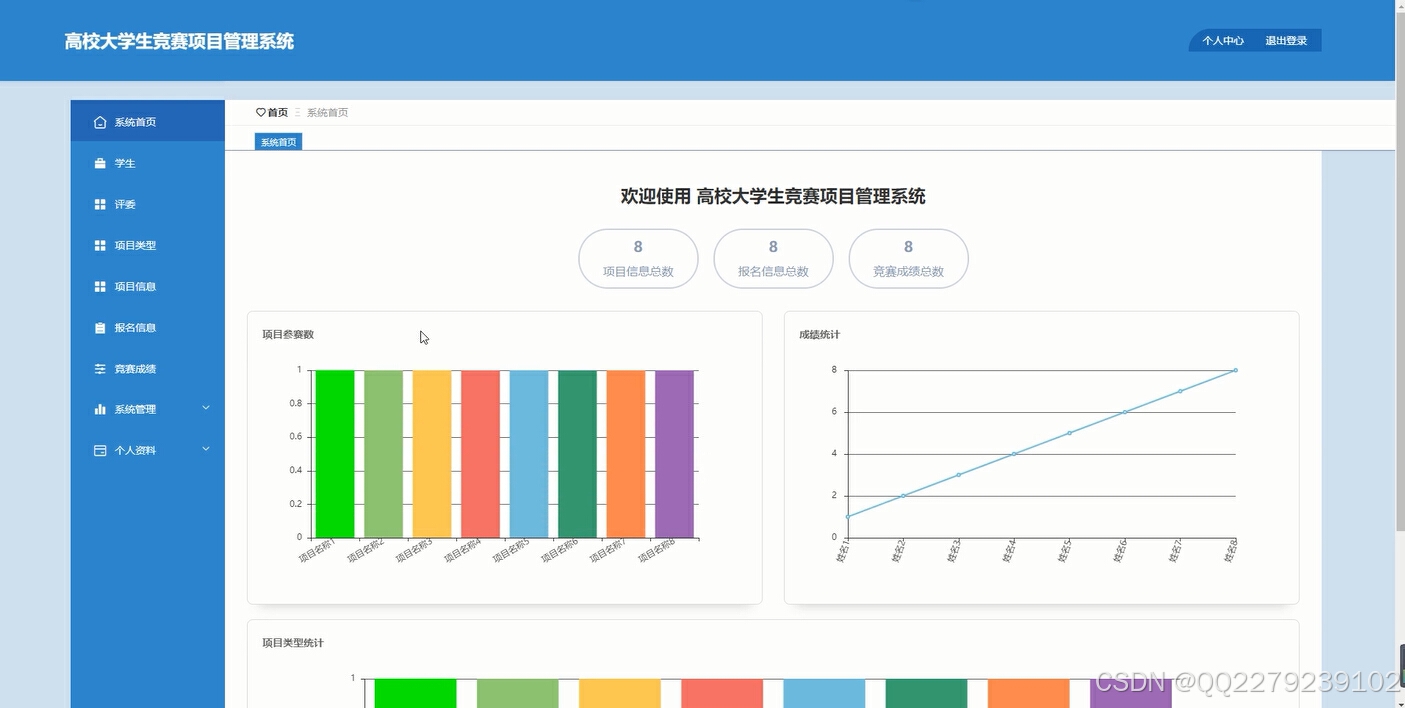Open 项目信息 using its sidebar icon
Viewport: 1405px width, 708px height.
[x=99, y=285]
